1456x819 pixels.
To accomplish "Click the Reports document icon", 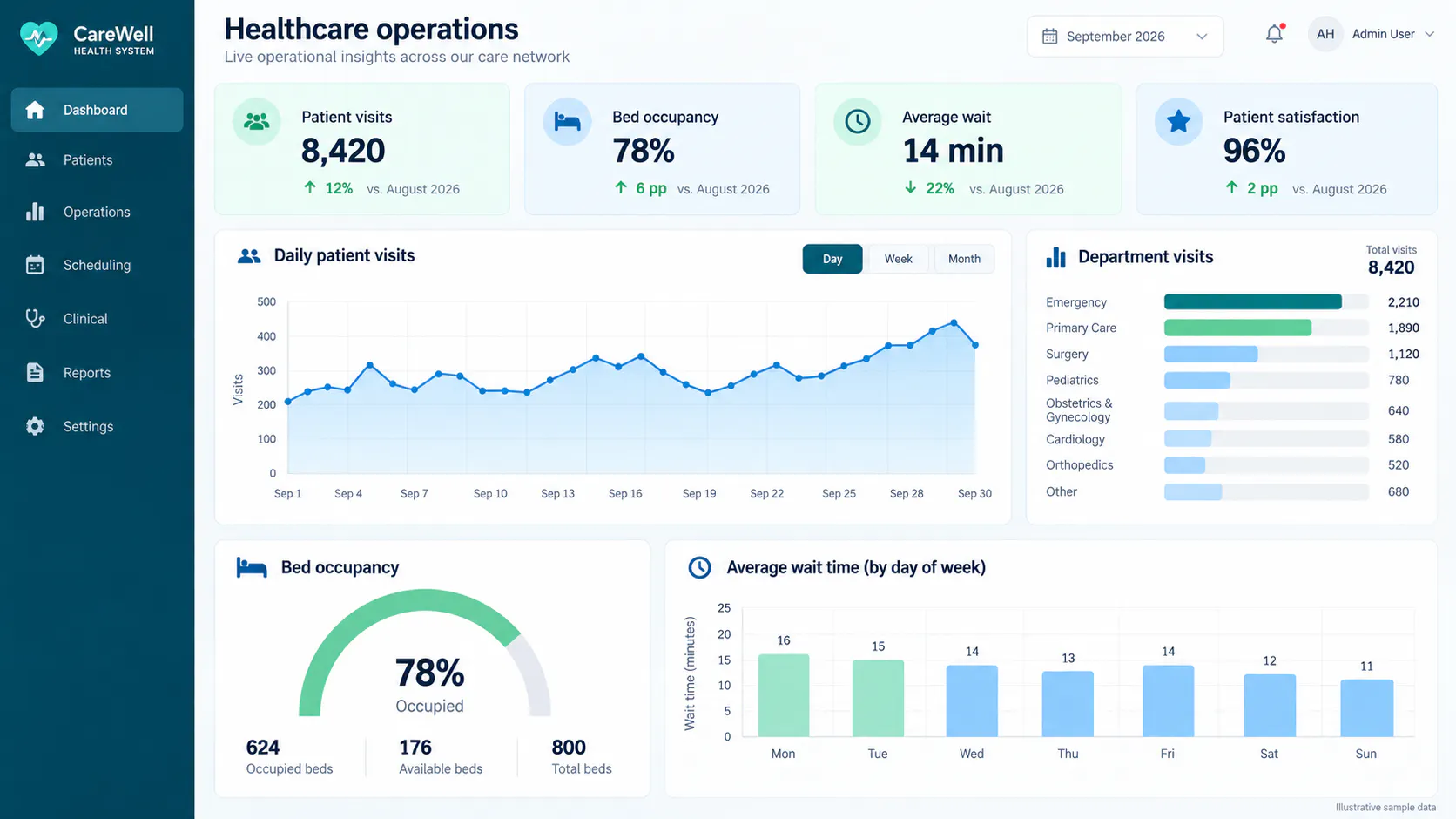I will (x=35, y=373).
